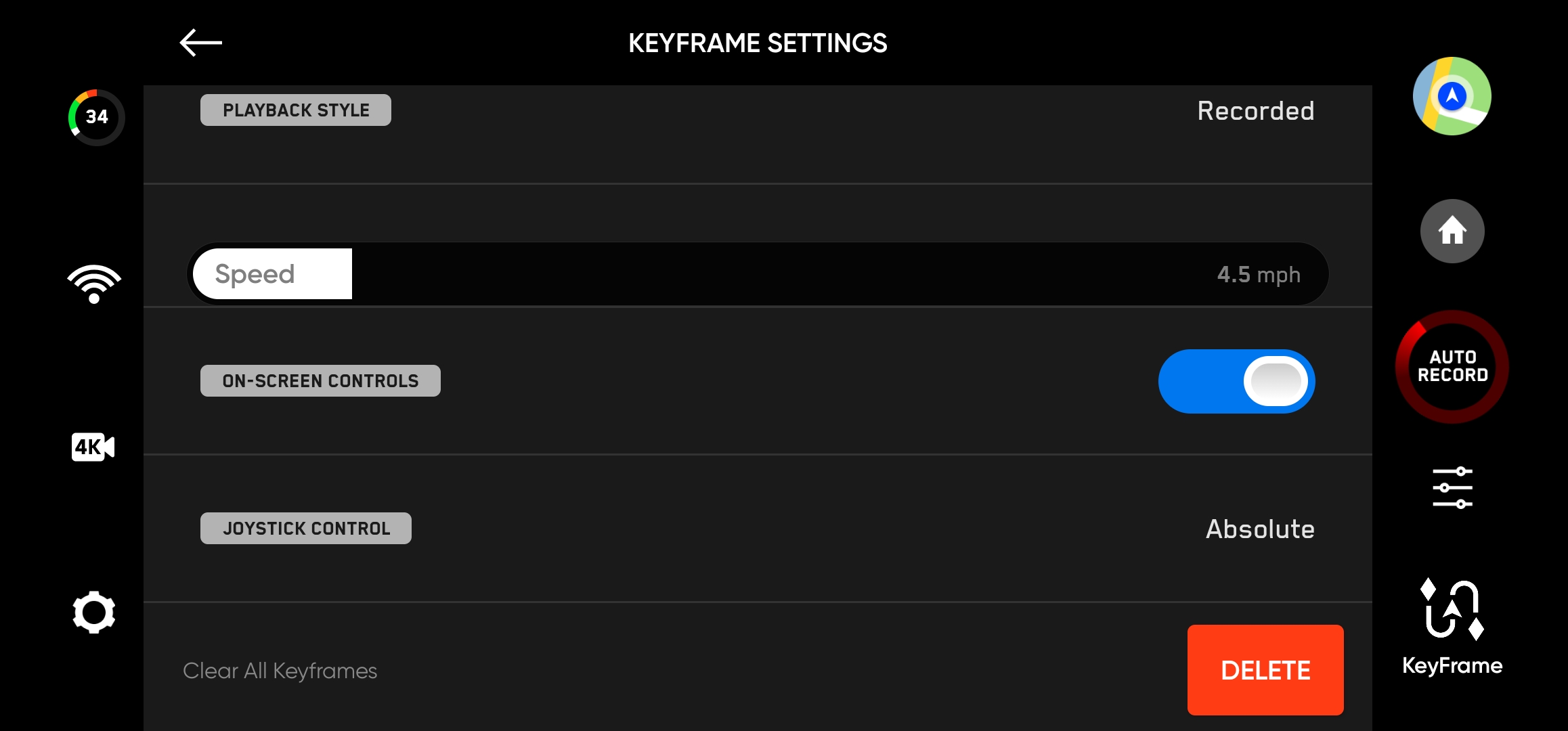1568x731 pixels.
Task: Select the KeyFrame mode icon
Action: (x=1452, y=623)
